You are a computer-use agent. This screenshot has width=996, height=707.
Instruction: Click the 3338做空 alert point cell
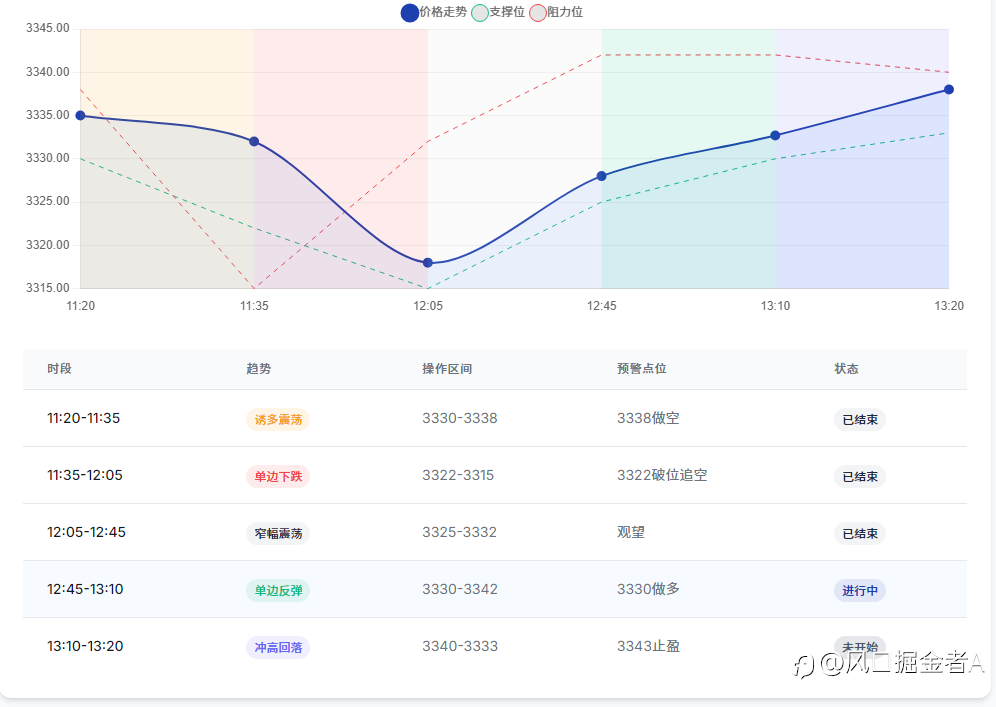click(648, 418)
